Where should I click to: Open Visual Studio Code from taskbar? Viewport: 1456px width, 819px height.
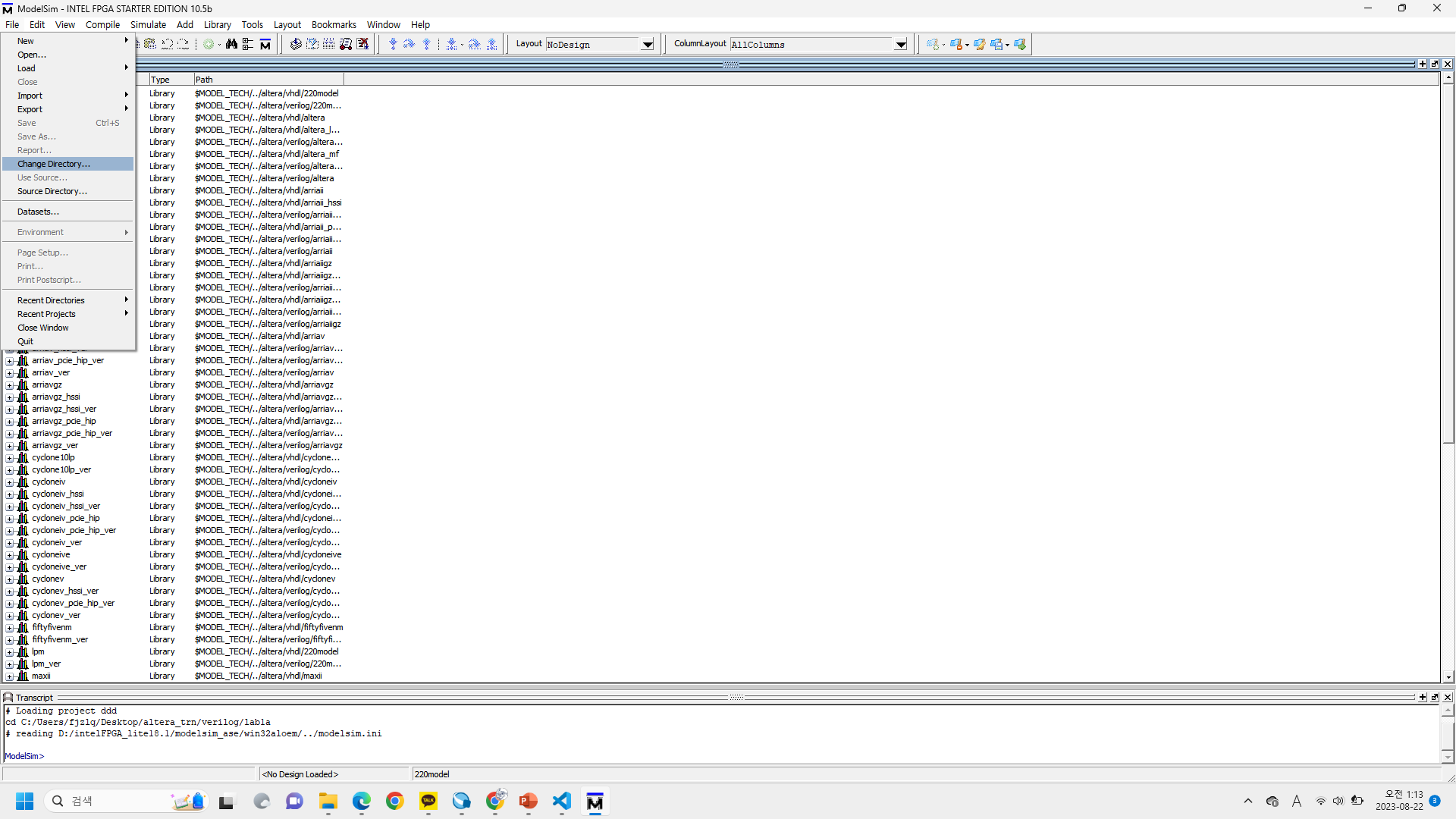[x=562, y=802]
